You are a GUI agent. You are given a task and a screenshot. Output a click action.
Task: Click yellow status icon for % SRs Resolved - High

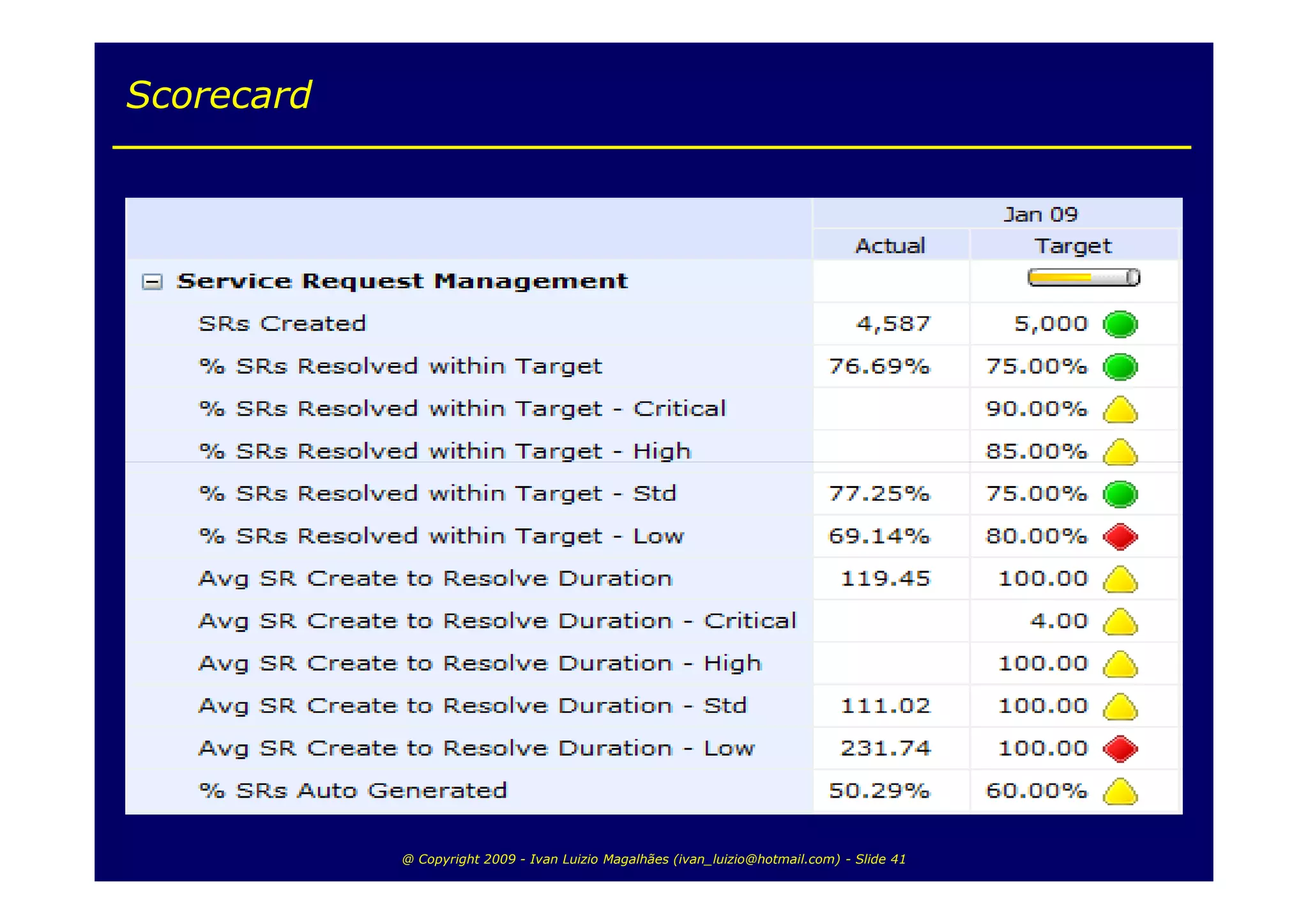[1120, 452]
